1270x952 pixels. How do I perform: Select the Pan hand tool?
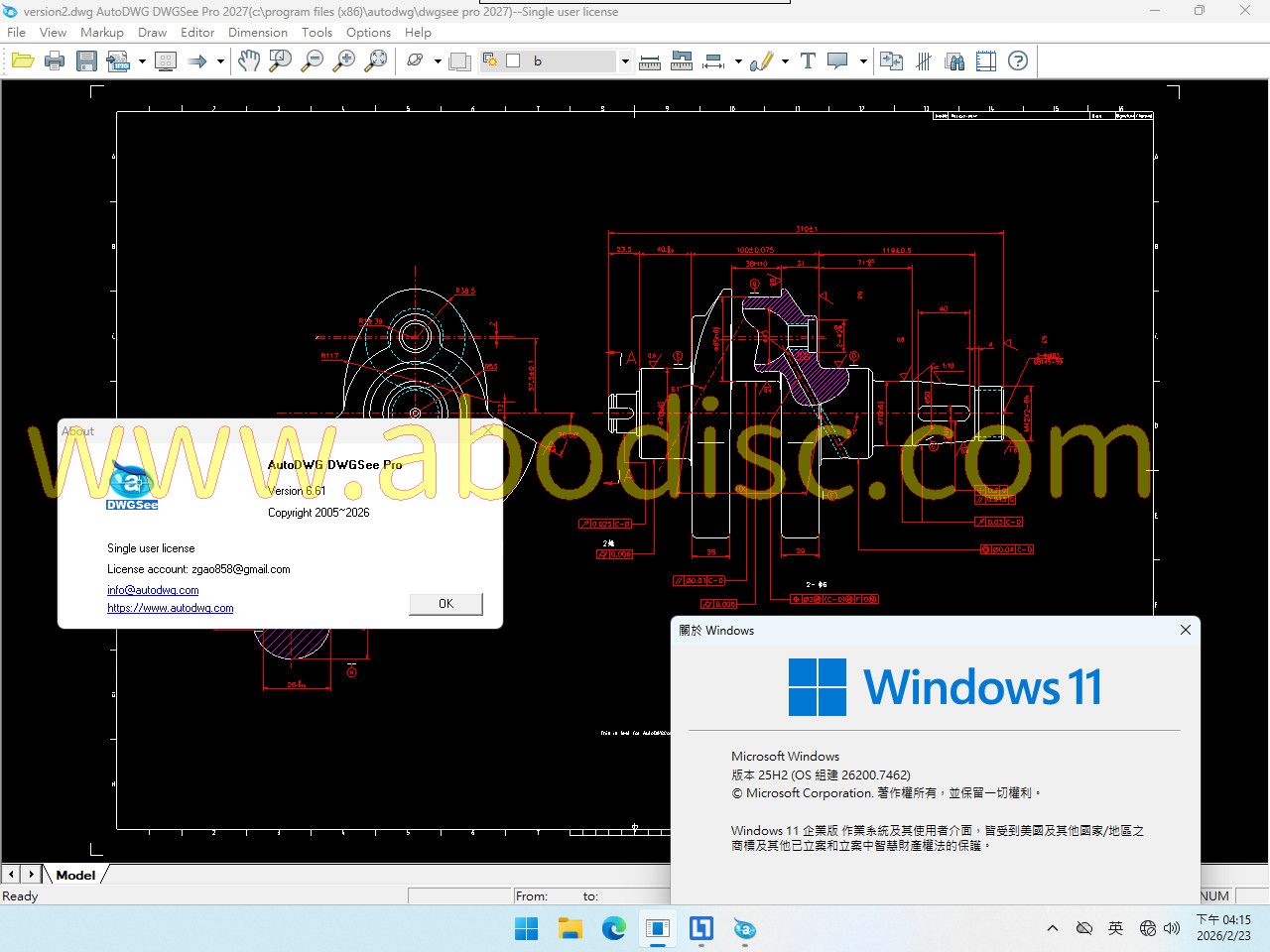coord(248,61)
